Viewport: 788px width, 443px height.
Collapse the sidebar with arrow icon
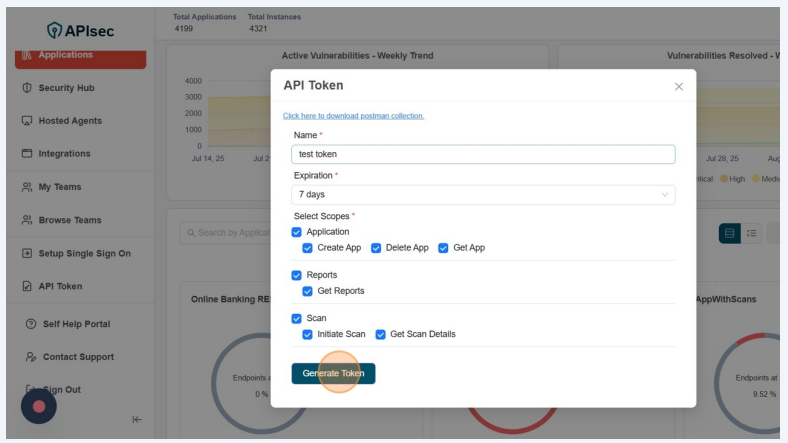pos(137,419)
